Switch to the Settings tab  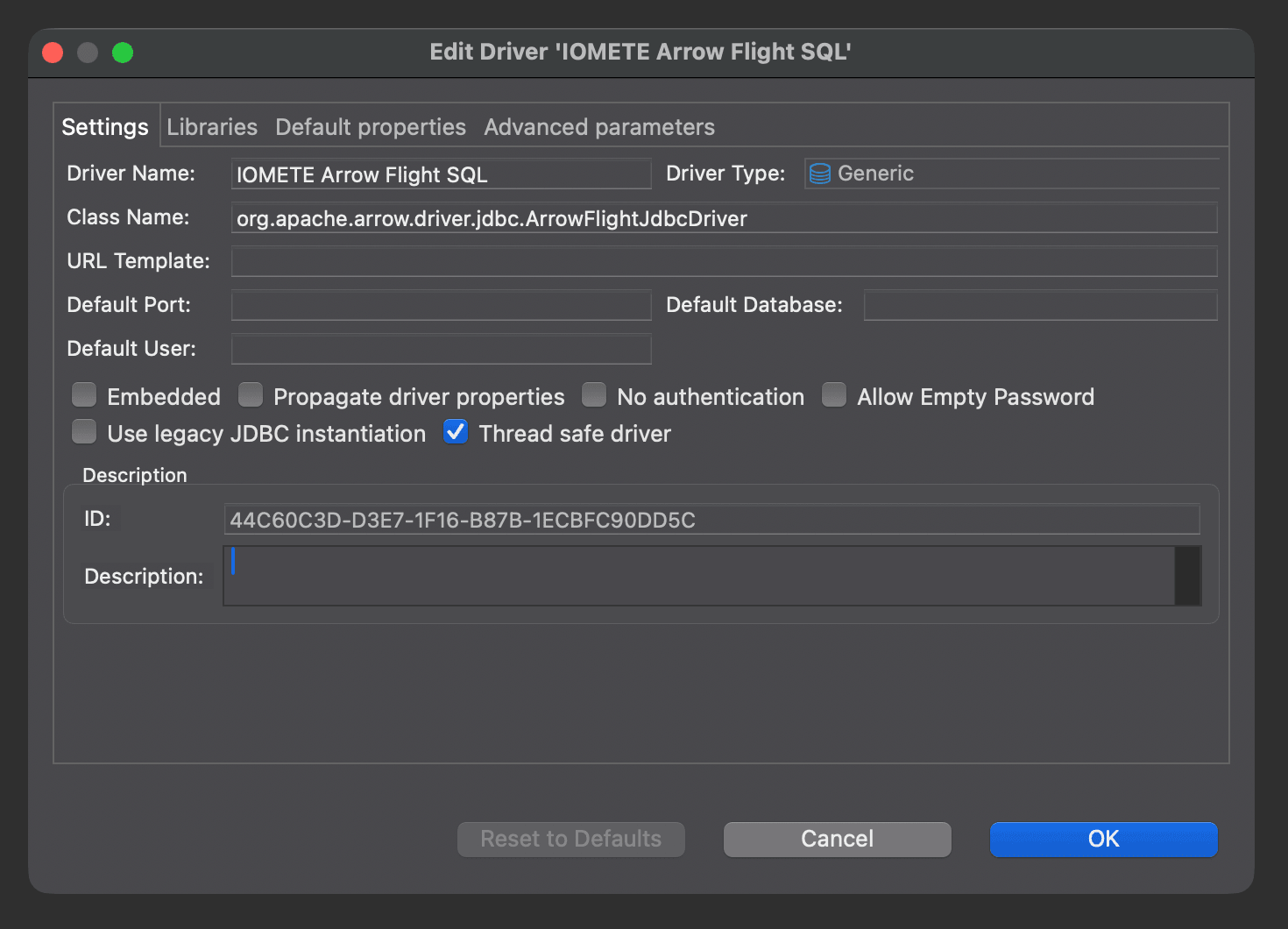point(105,127)
